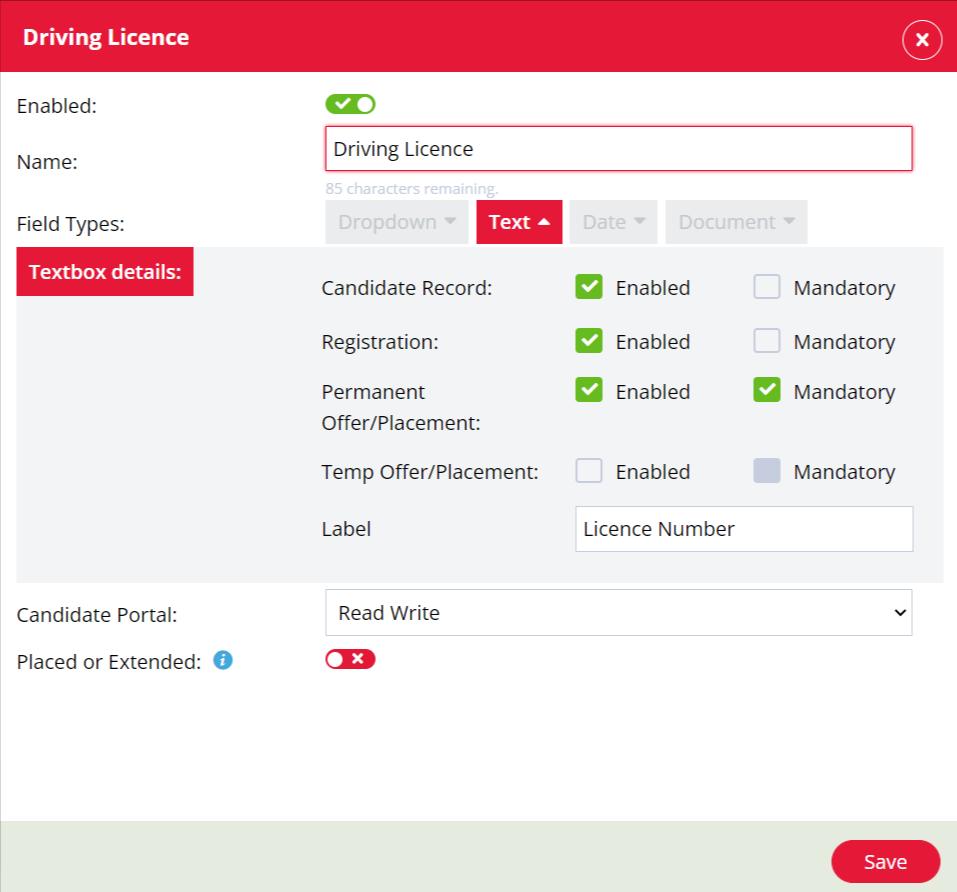Check Candidate Record Mandatory checkbox
957x892 pixels.
point(767,287)
